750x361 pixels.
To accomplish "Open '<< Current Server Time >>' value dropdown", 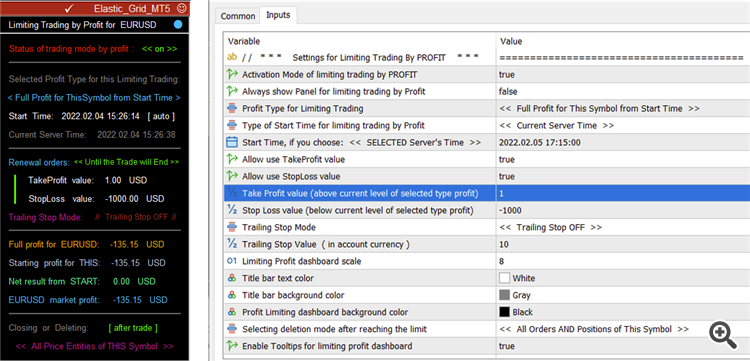I will tap(557, 125).
